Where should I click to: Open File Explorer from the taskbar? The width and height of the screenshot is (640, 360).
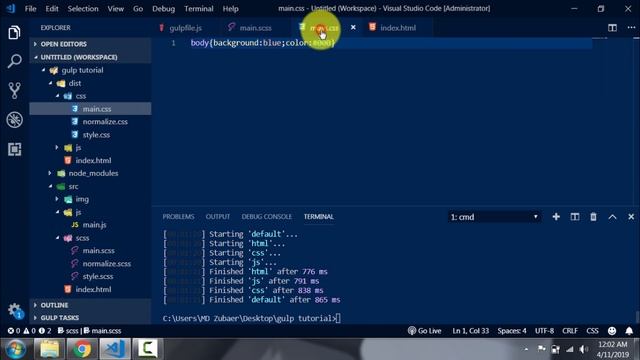tap(49, 349)
